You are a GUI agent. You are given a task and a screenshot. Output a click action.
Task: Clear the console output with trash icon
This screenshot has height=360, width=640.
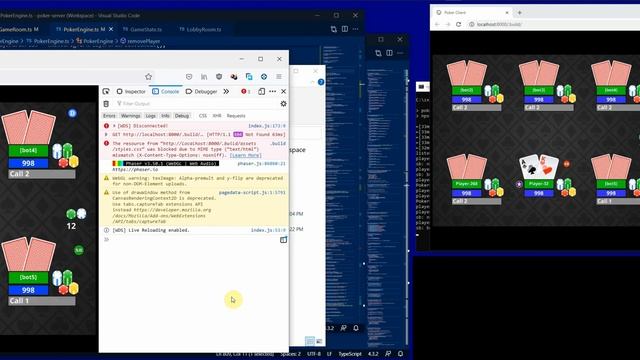pos(106,104)
